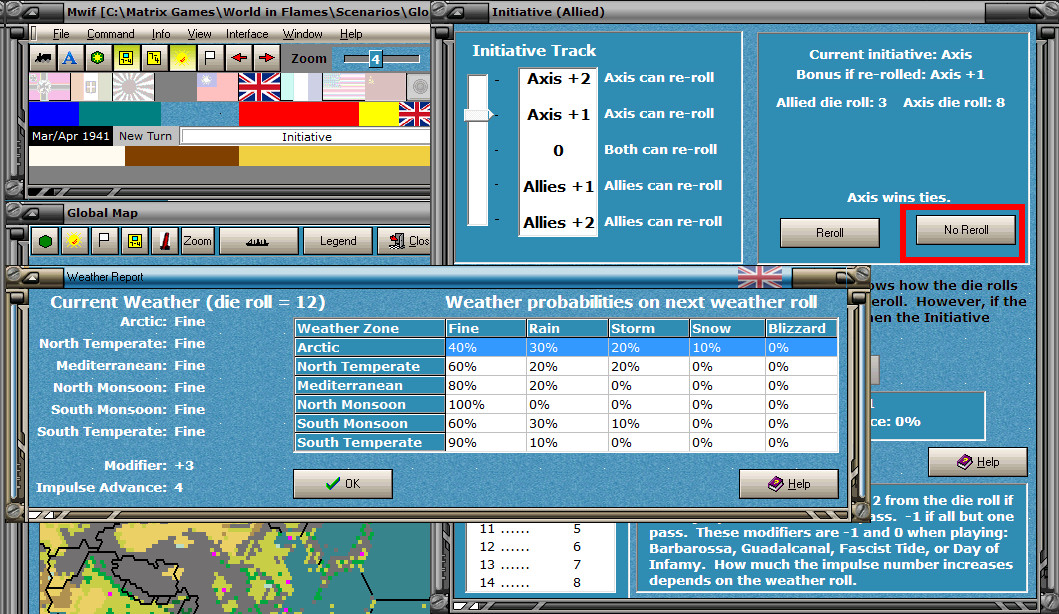Viewport: 1059px width, 614px height.
Task: Open the Interface menu
Action: (247, 34)
